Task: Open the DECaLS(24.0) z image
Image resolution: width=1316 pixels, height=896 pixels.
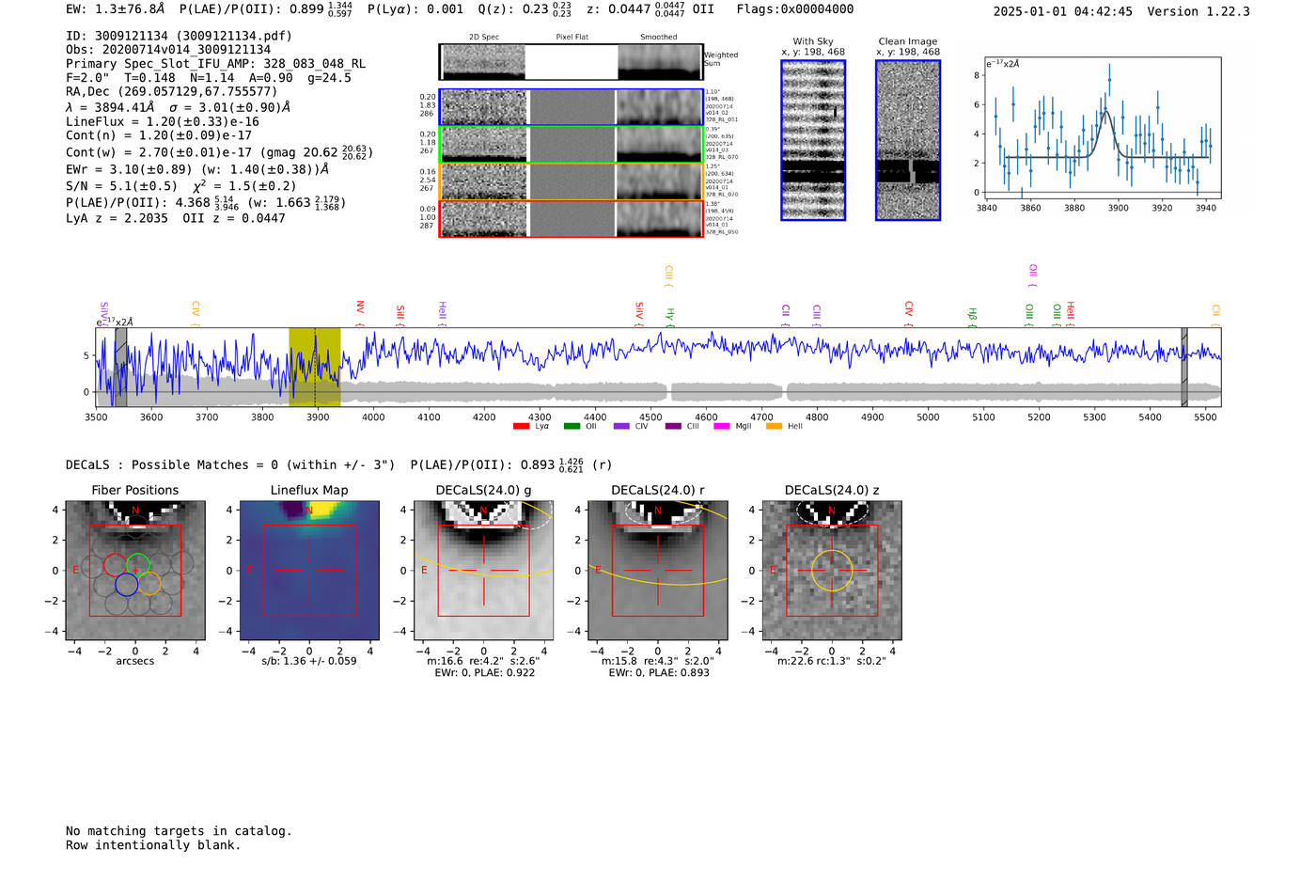Action: (x=832, y=570)
